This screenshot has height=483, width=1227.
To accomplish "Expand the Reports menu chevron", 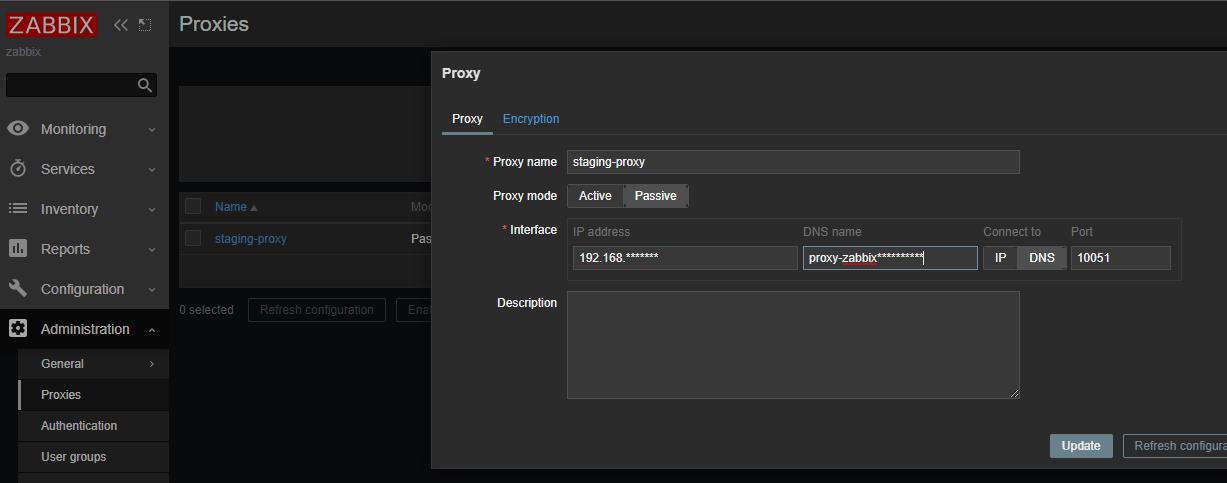I will tap(152, 249).
